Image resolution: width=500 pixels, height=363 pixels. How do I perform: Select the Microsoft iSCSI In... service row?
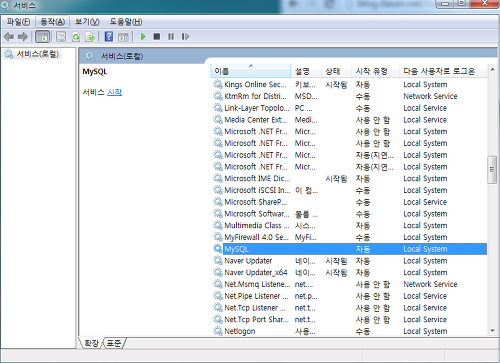(x=349, y=190)
